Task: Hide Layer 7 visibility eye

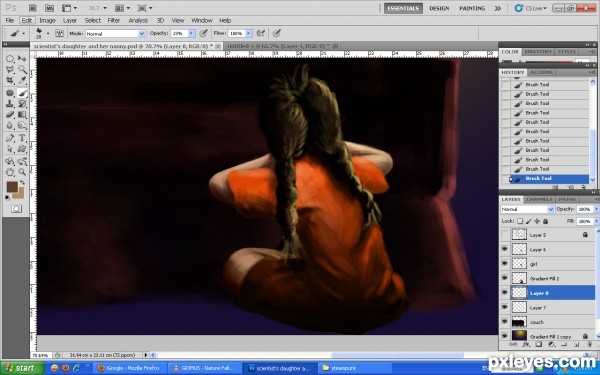Action: click(x=505, y=307)
